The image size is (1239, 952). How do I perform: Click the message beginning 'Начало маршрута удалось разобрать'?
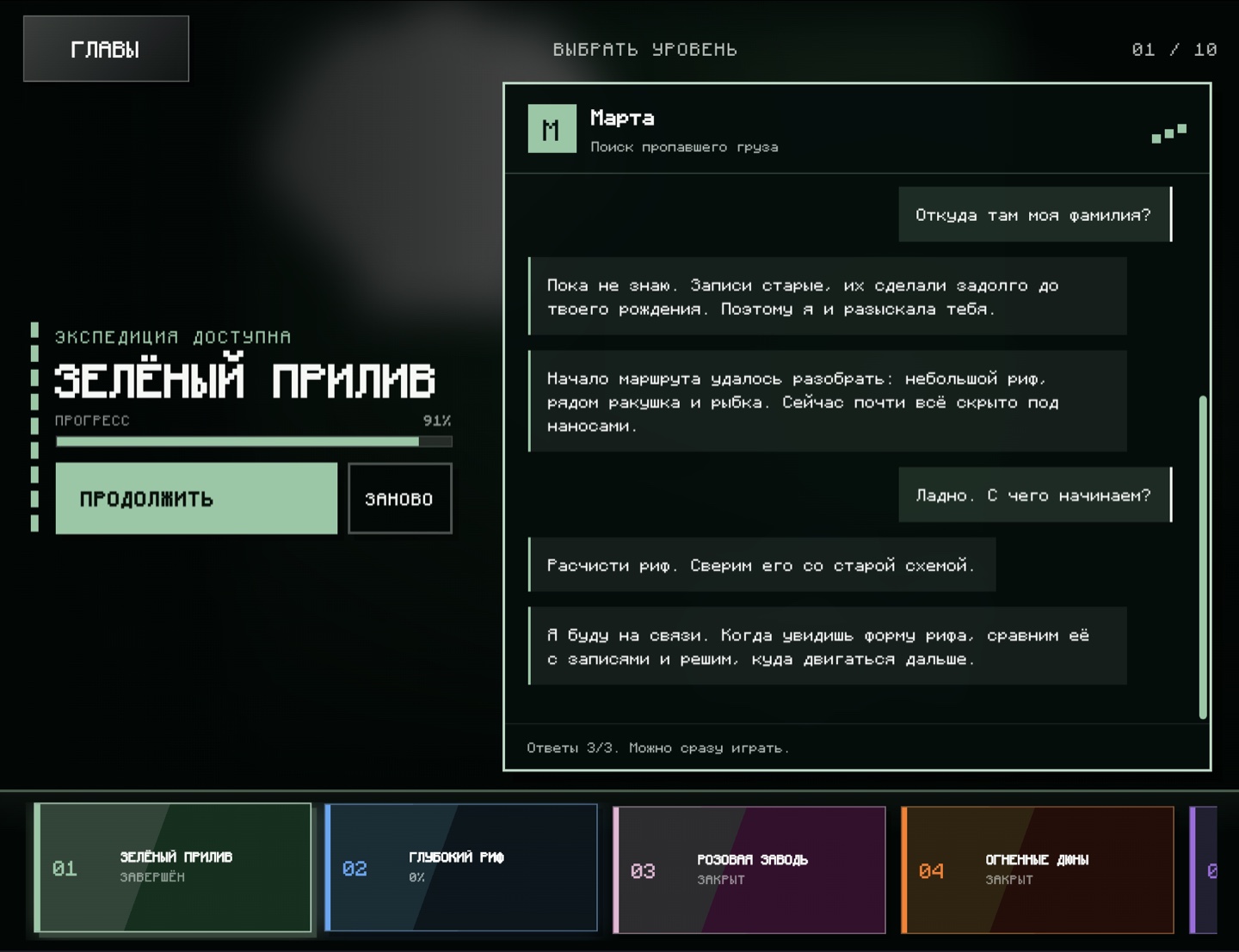pyautogui.click(x=828, y=402)
